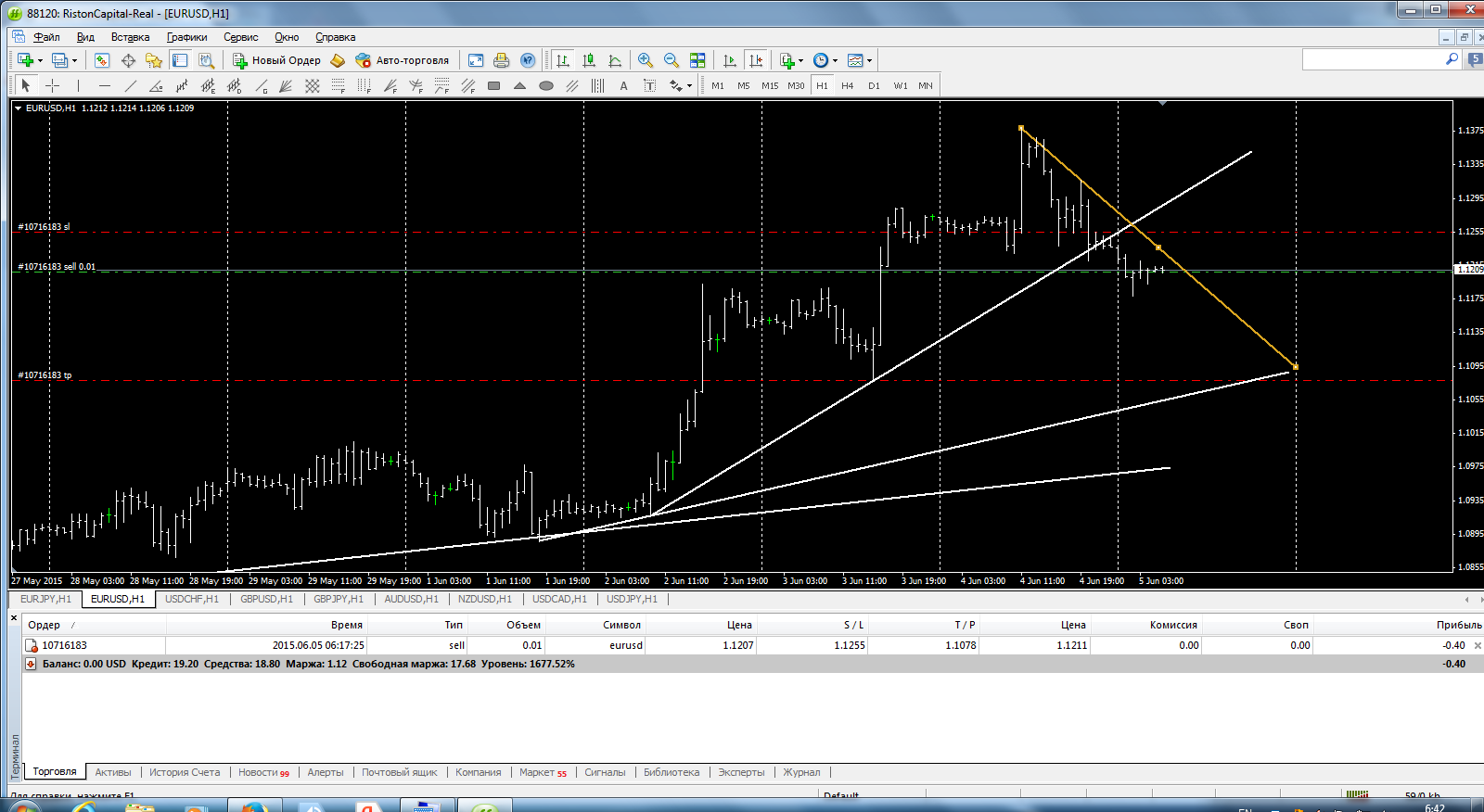The height and width of the screenshot is (812, 1484).
Task: Toggle the M5 timeframe button
Action: tap(744, 85)
